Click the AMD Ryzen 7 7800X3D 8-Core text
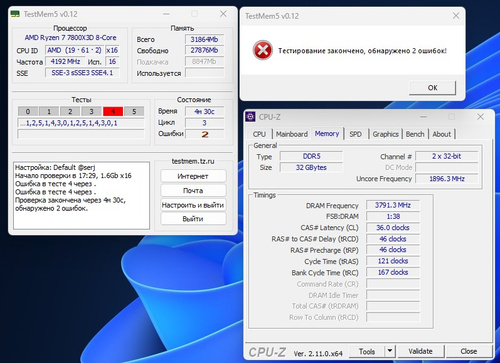Image resolution: width=500 pixels, height=363 pixels. tap(70, 38)
